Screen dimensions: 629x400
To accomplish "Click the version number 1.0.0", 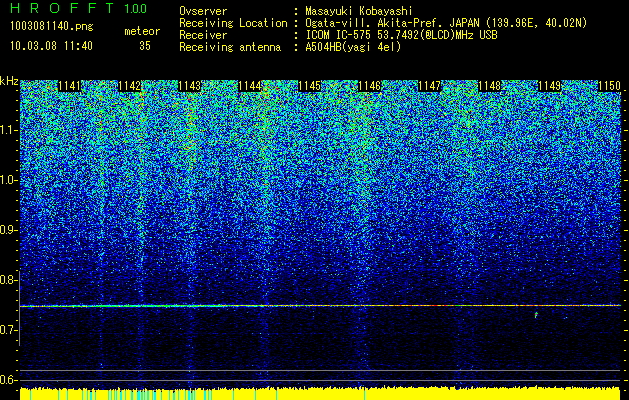I will (x=135, y=9).
